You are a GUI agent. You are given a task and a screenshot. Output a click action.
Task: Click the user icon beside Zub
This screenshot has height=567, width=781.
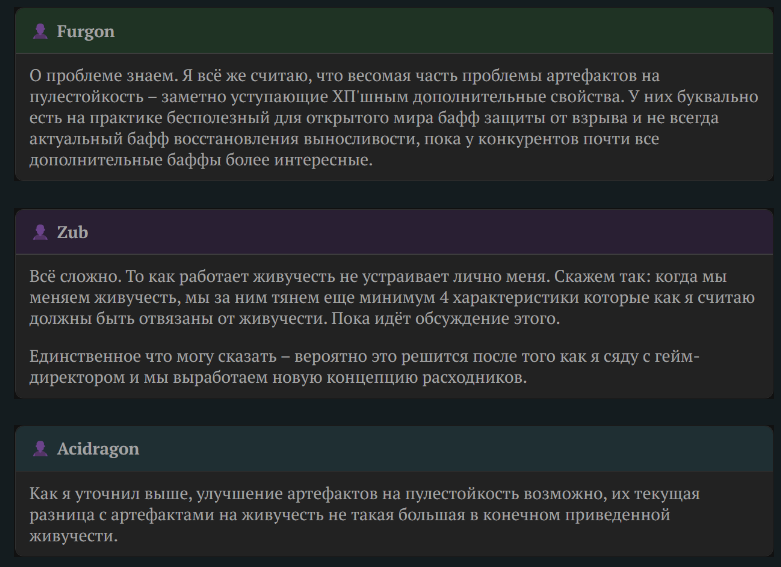pos(40,232)
